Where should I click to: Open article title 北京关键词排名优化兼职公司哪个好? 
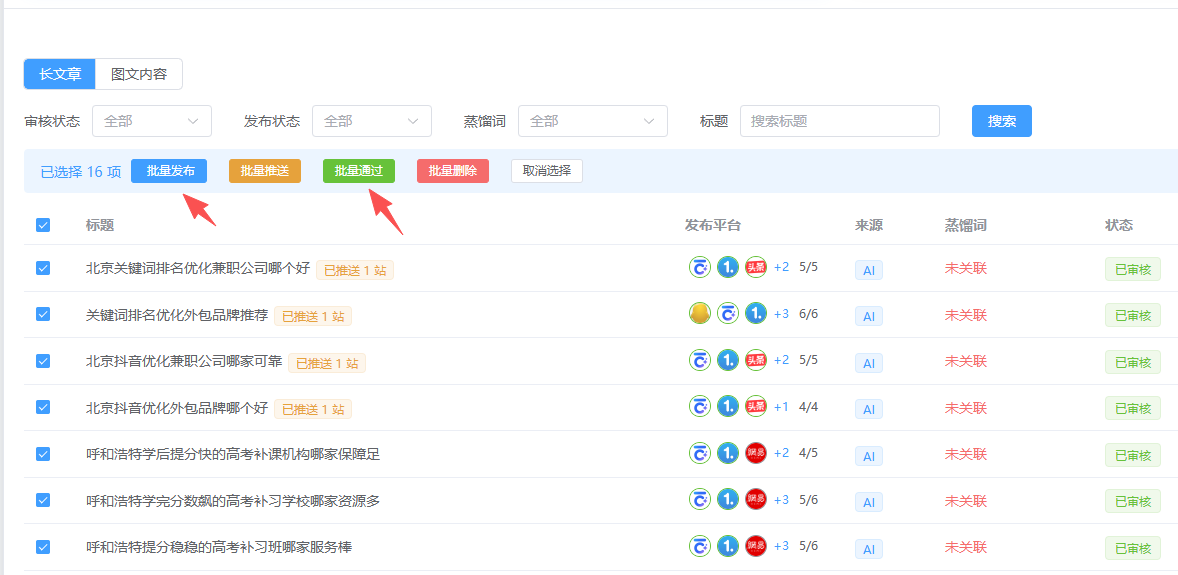tap(198, 268)
